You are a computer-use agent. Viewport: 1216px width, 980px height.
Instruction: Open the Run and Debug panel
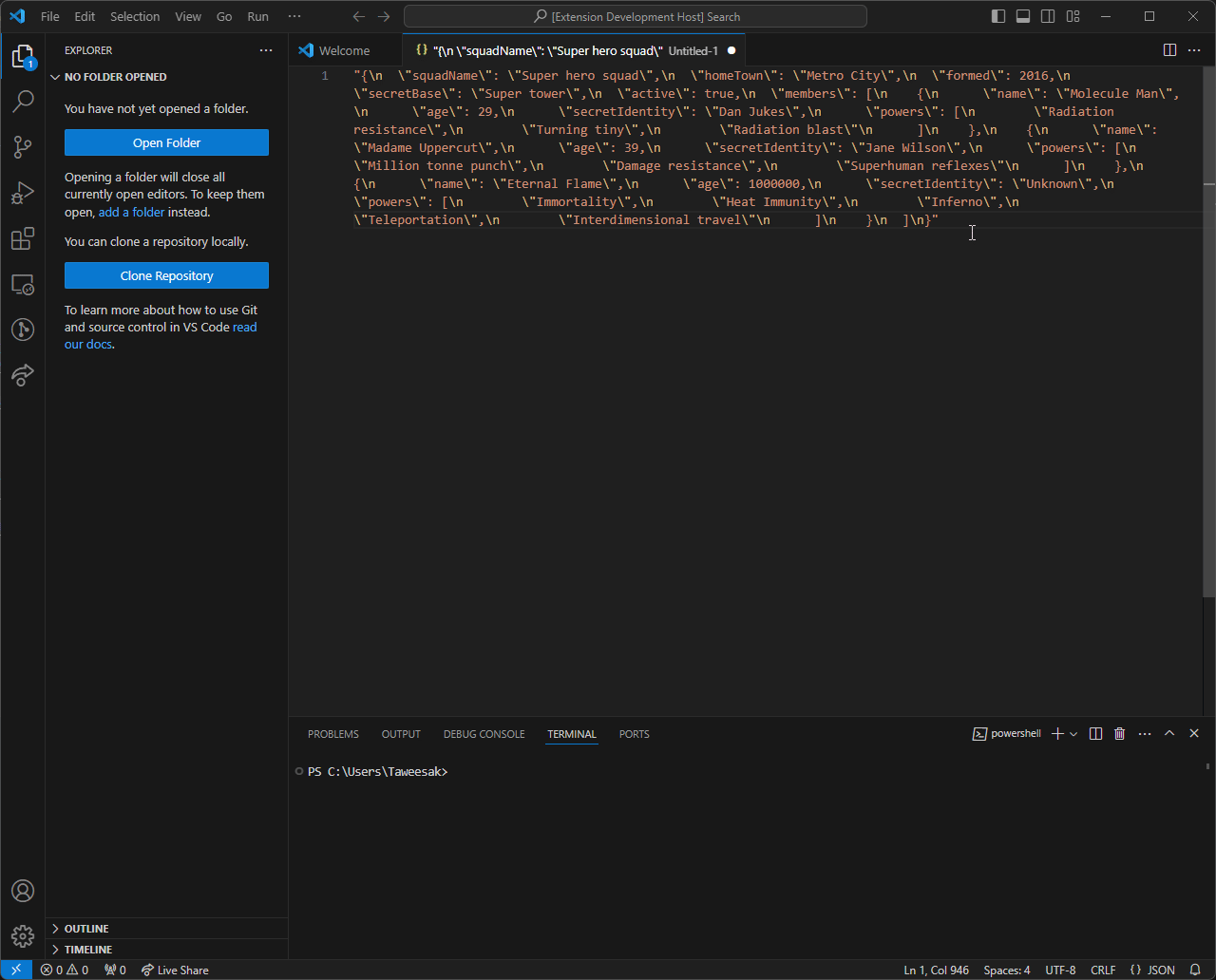(23, 193)
